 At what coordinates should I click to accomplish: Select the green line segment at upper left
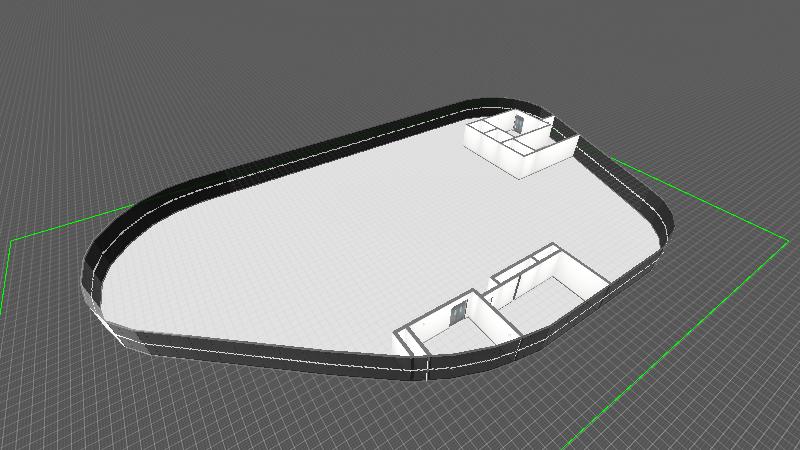(70, 225)
